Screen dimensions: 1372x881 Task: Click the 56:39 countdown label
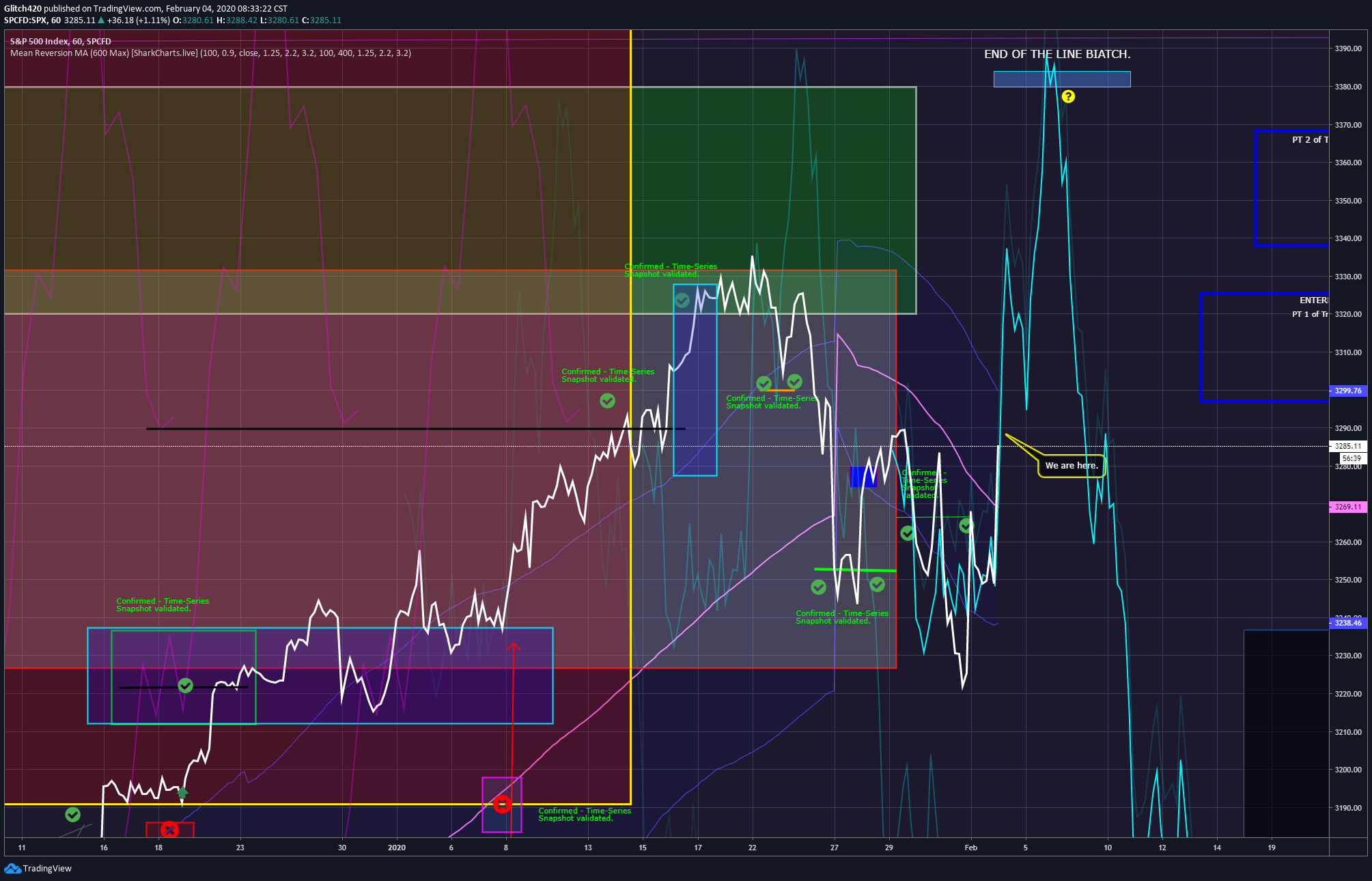pos(1352,458)
